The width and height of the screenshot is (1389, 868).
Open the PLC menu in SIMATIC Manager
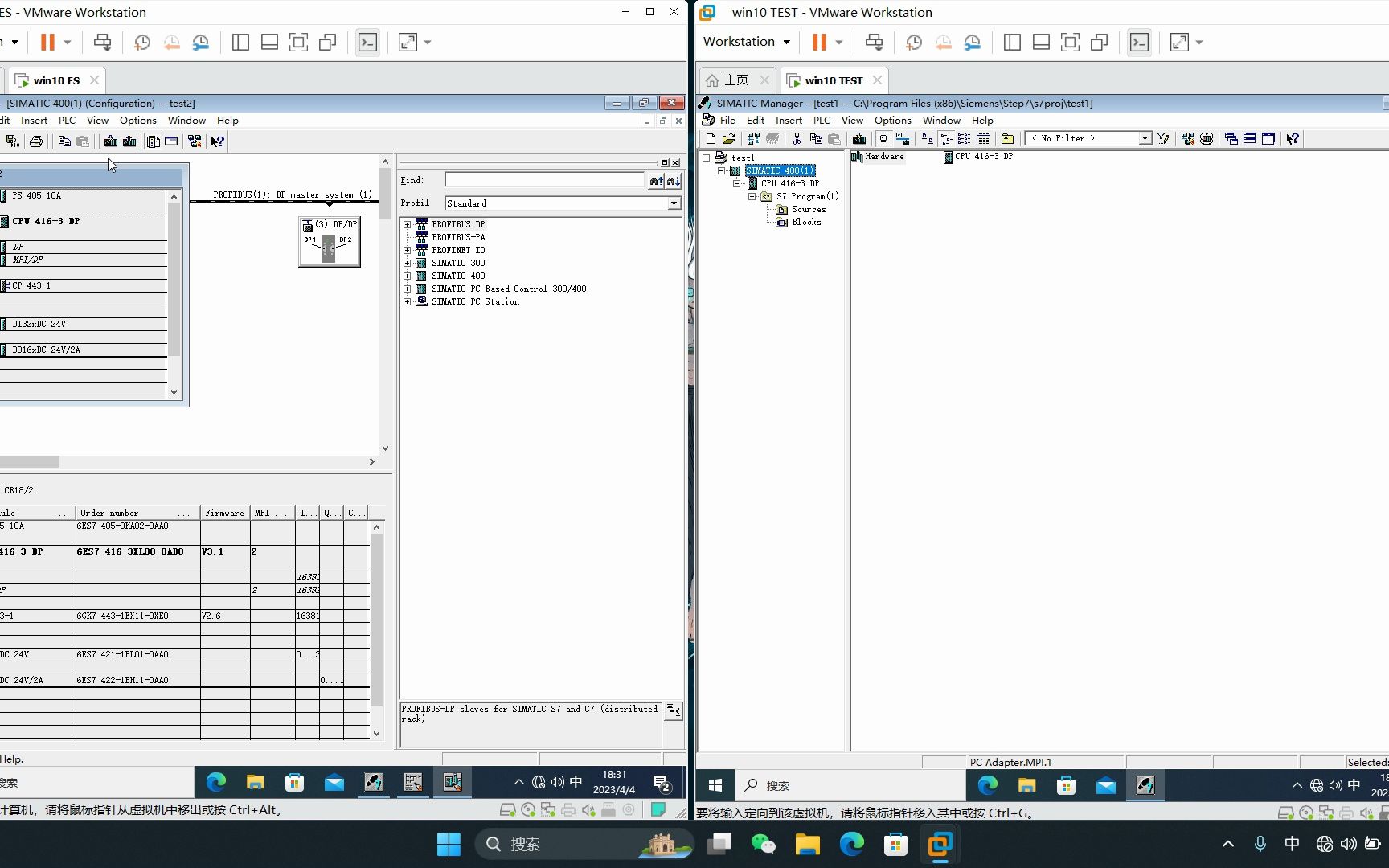[822, 121]
